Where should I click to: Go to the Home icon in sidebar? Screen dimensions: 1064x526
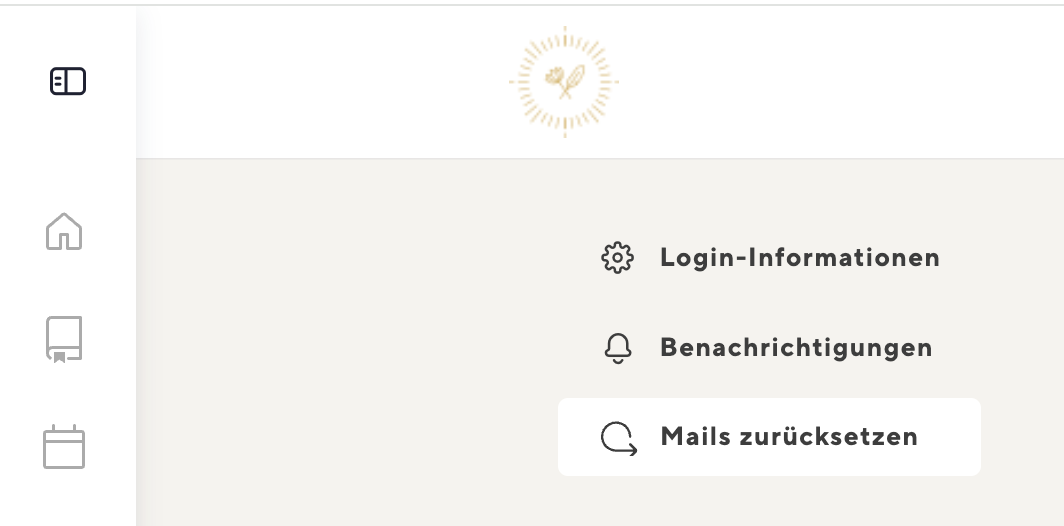click(x=64, y=231)
